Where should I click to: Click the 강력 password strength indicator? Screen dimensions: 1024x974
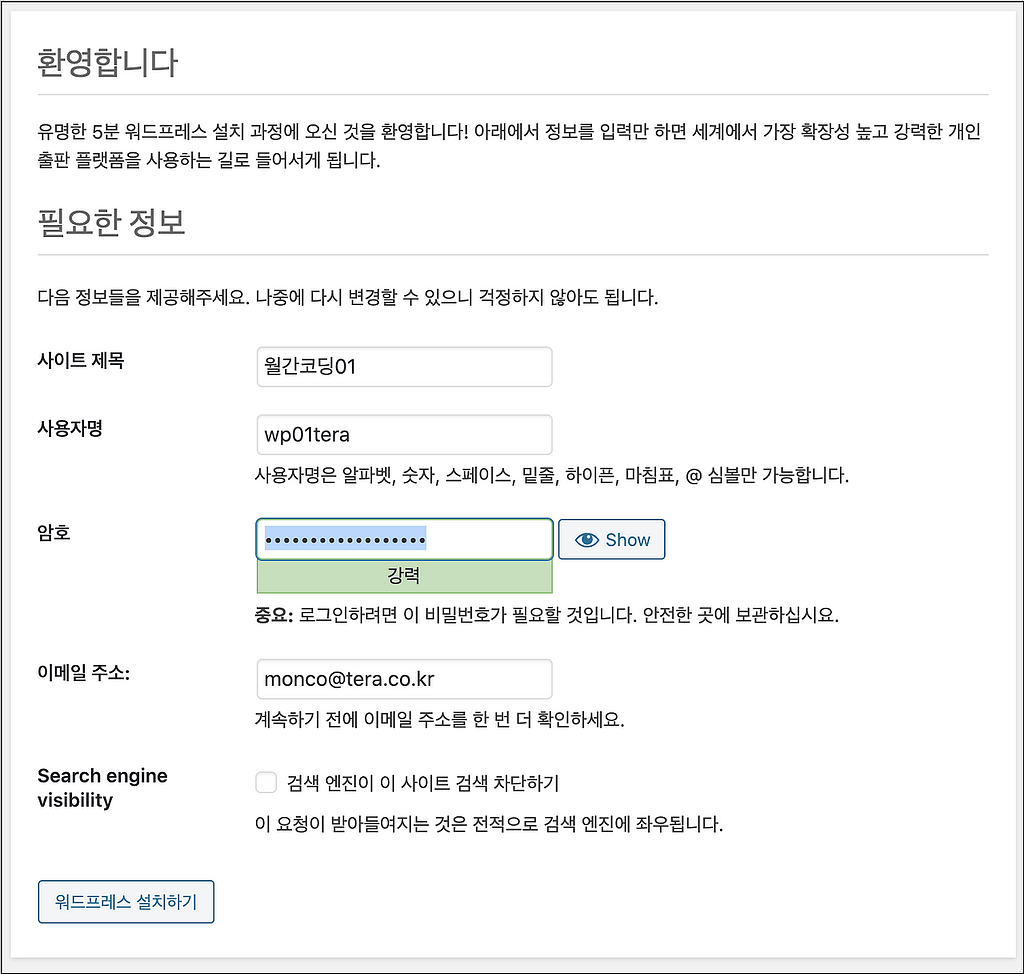coord(404,576)
